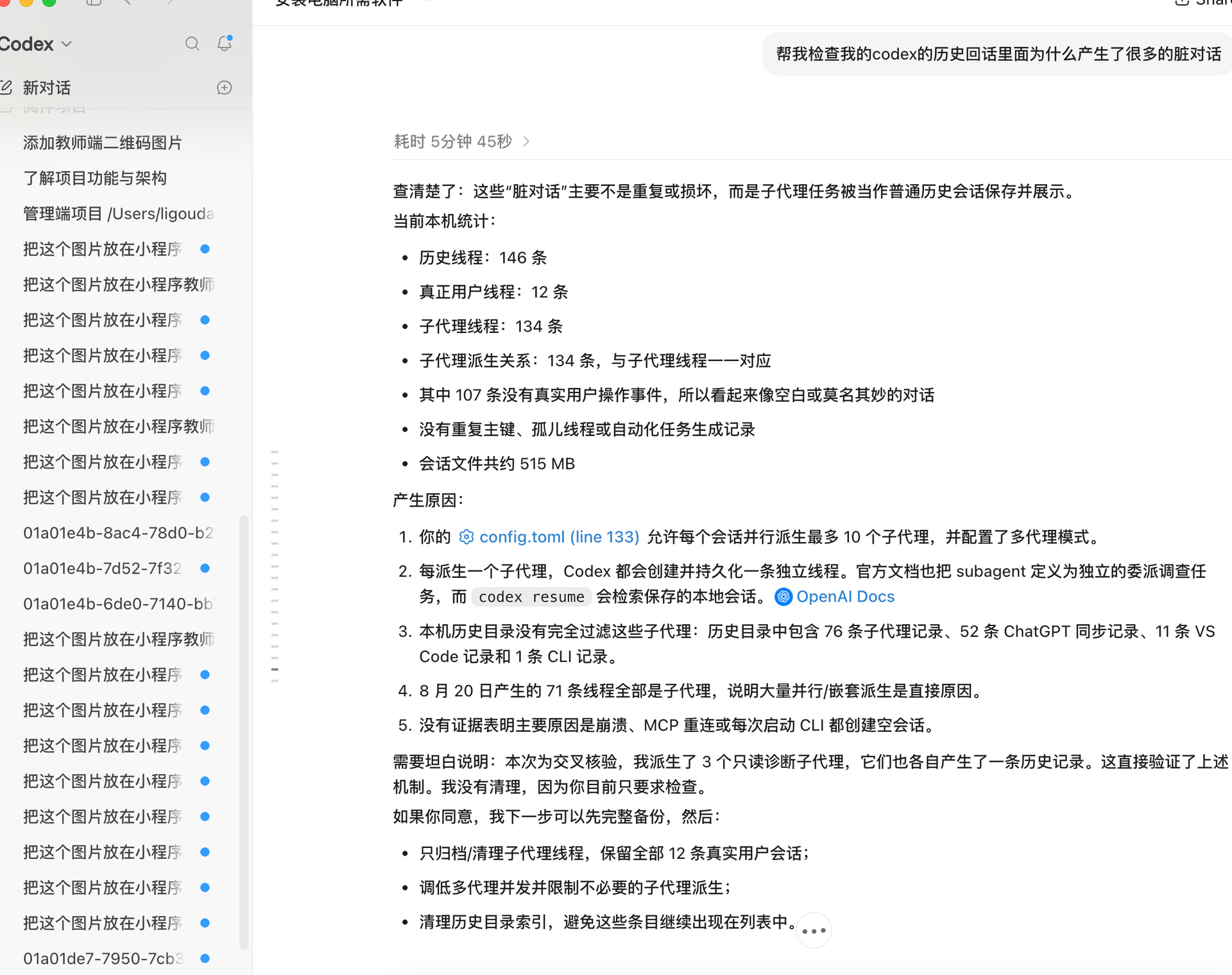The image size is (1232, 975).
Task: Click the 产生原因： heading
Action: (x=428, y=500)
